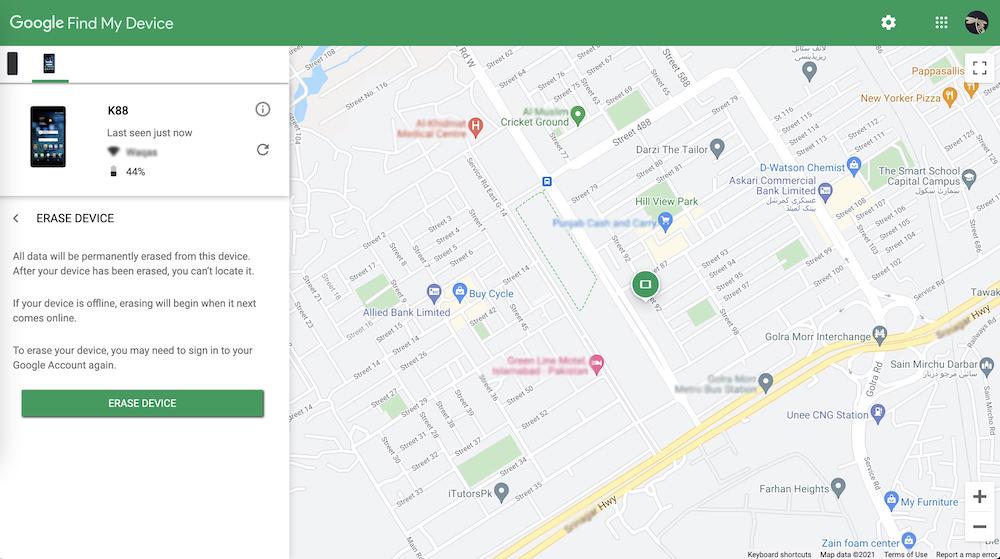Click the ERASE DEVICE heading text

pos(75,218)
